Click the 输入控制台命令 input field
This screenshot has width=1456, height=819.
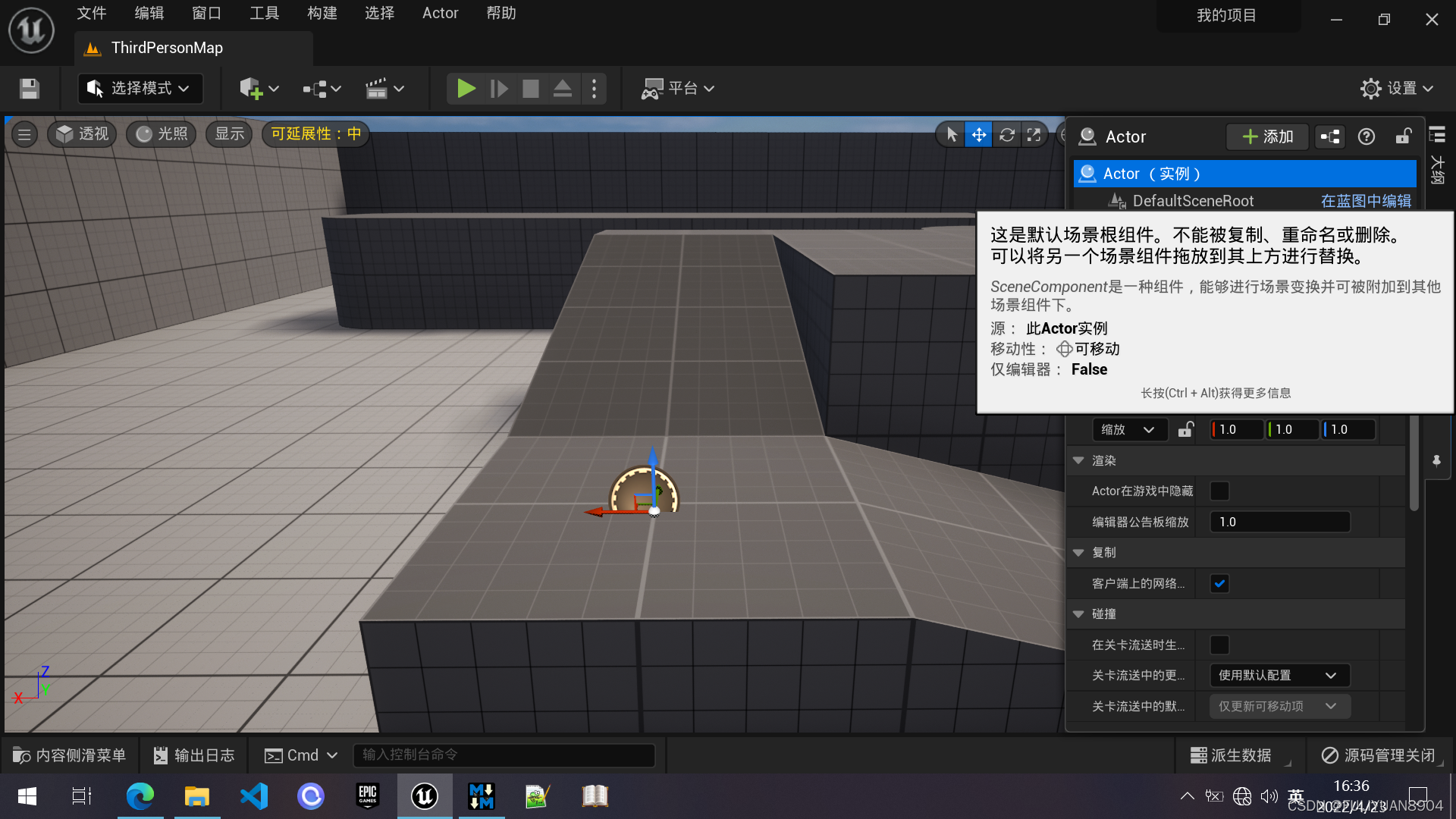[x=504, y=755]
